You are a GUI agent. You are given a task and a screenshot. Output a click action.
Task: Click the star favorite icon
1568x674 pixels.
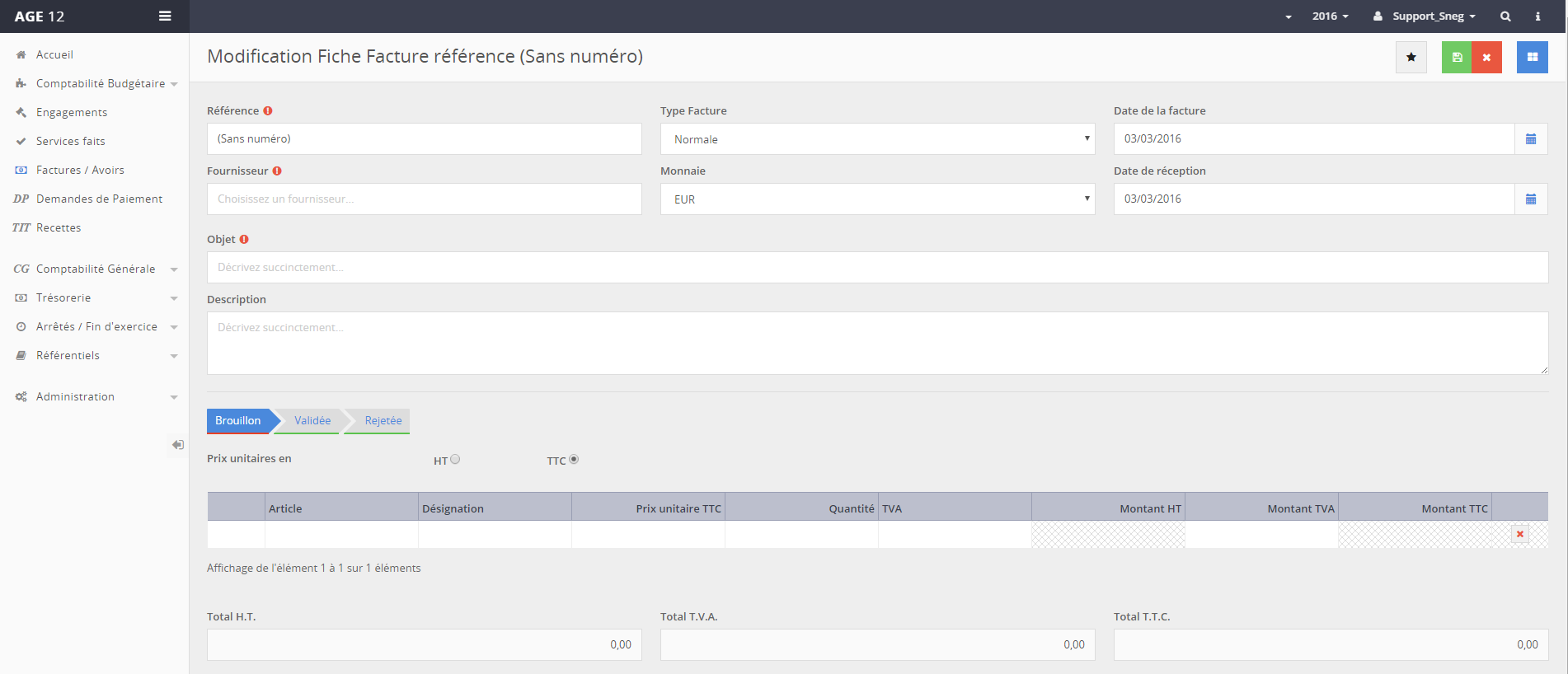pyautogui.click(x=1411, y=57)
